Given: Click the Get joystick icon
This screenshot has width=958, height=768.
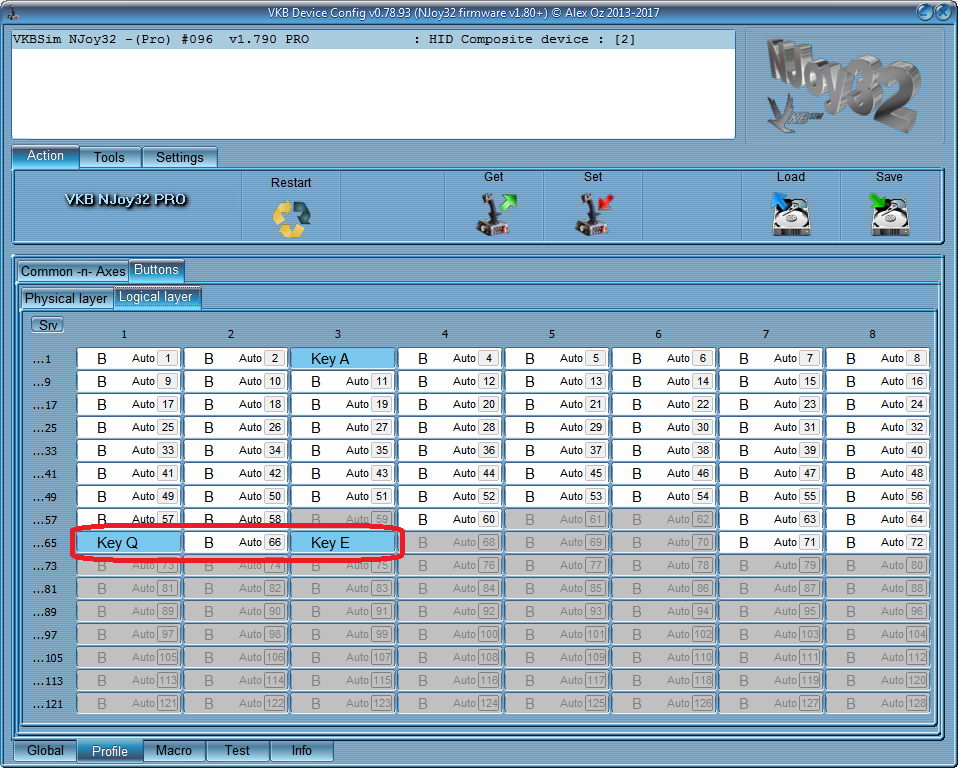Looking at the screenshot, I should point(494,214).
